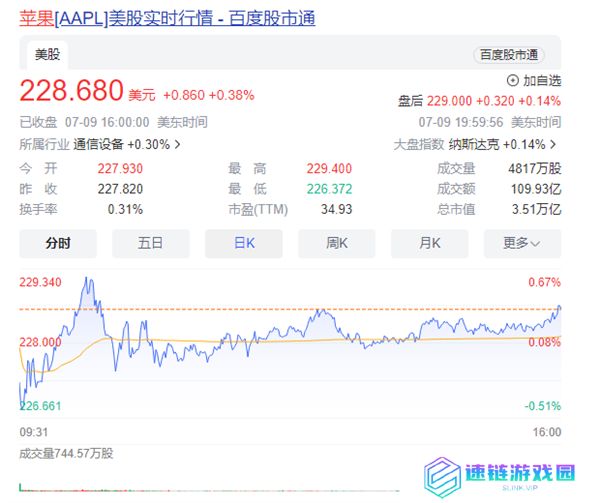This screenshot has width=600, height=503.
Task: Click the +0.860 price change value
Action: 184,95
